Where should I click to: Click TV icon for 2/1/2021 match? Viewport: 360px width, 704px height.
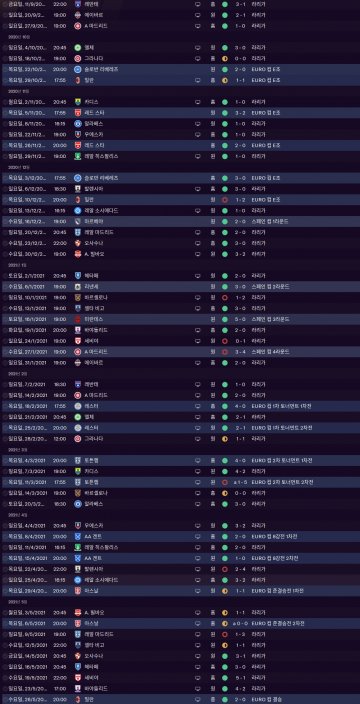[x=198, y=276]
